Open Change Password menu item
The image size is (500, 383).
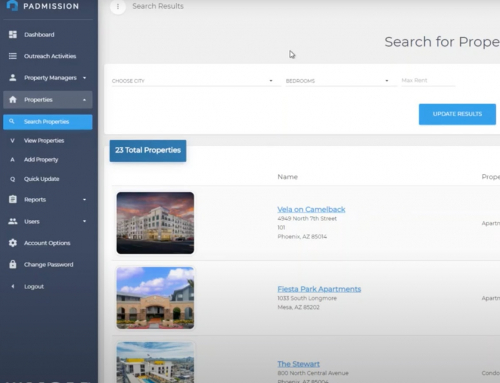tap(48, 264)
